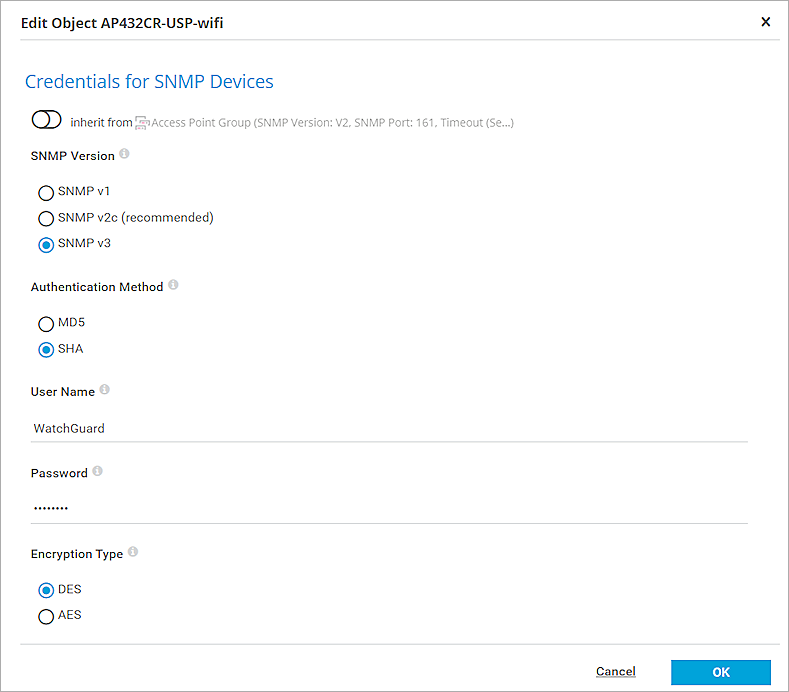The width and height of the screenshot is (789, 692).
Task: Select the SNMP v1 radio option
Action: (x=46, y=192)
